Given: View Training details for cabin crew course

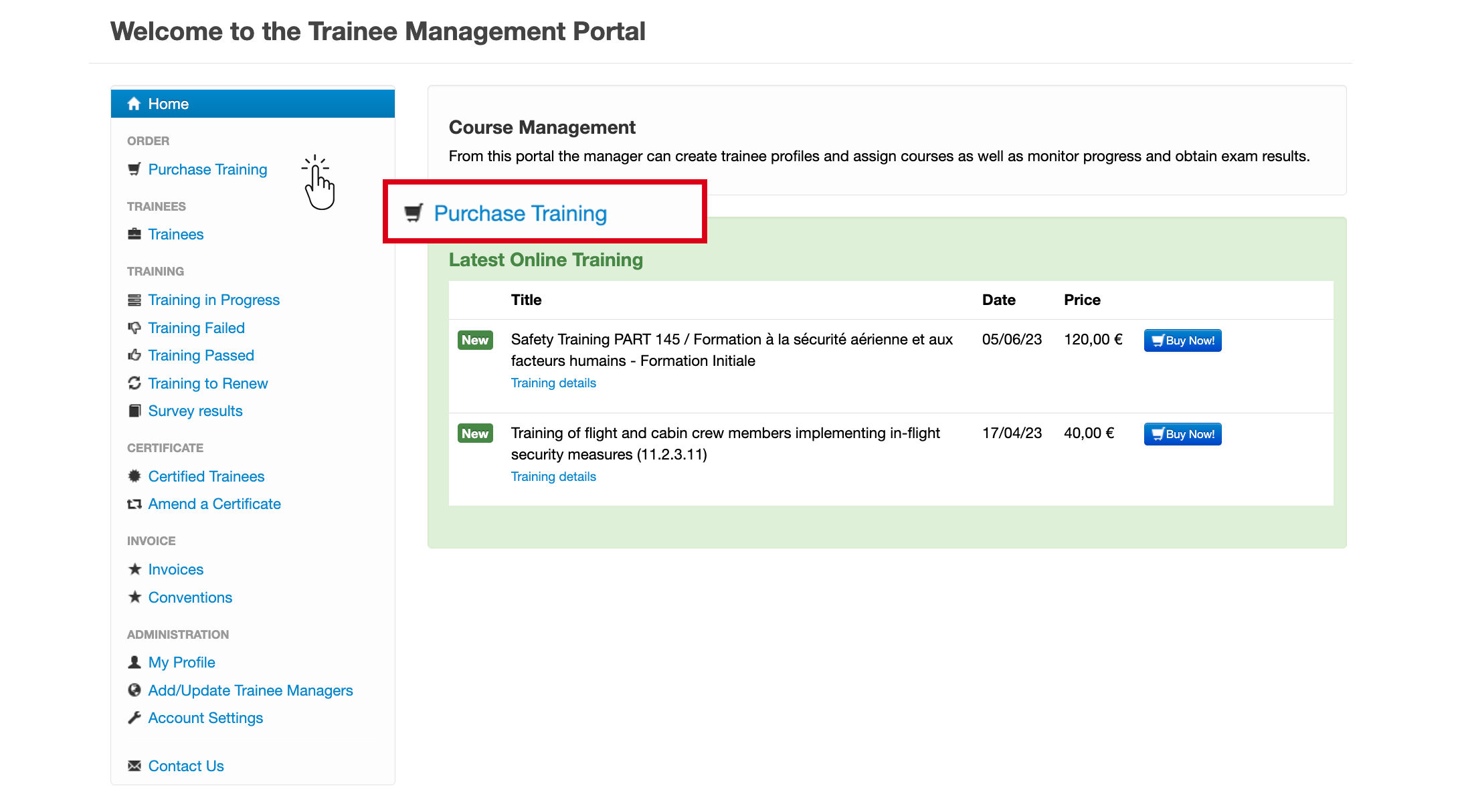Looking at the screenshot, I should 553,476.
